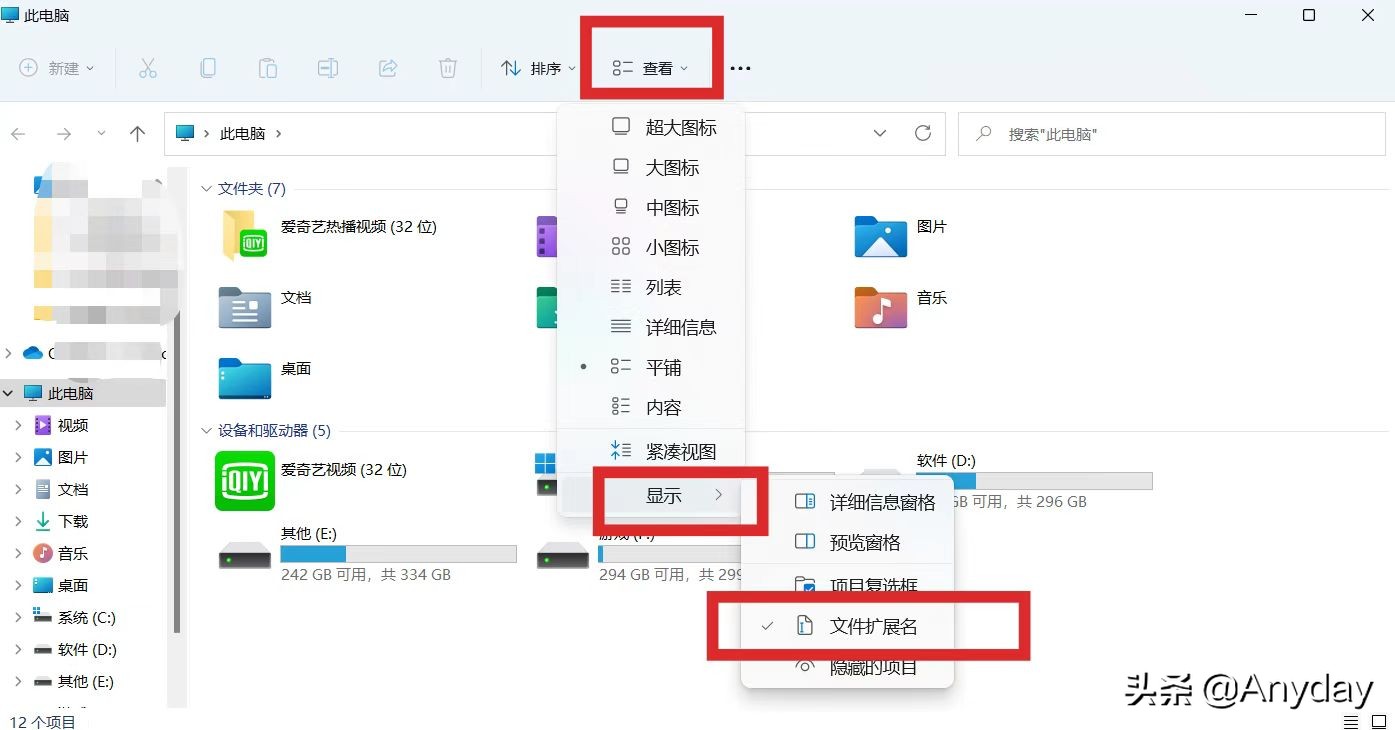The width and height of the screenshot is (1395, 730).
Task: Click the Paste icon in the toolbar
Action: 268,68
